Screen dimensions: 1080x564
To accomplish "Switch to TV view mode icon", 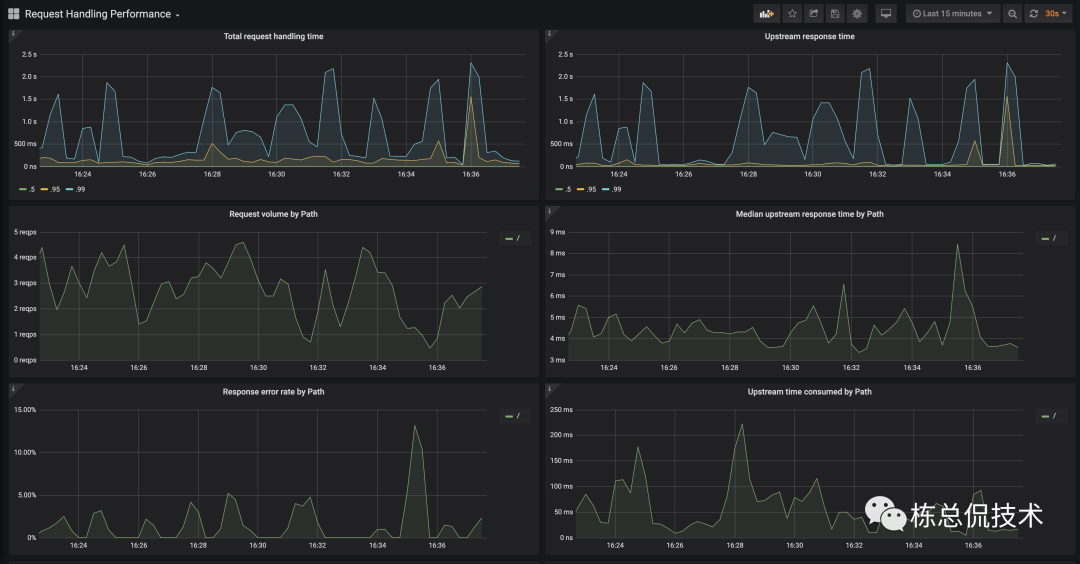I will (886, 14).
